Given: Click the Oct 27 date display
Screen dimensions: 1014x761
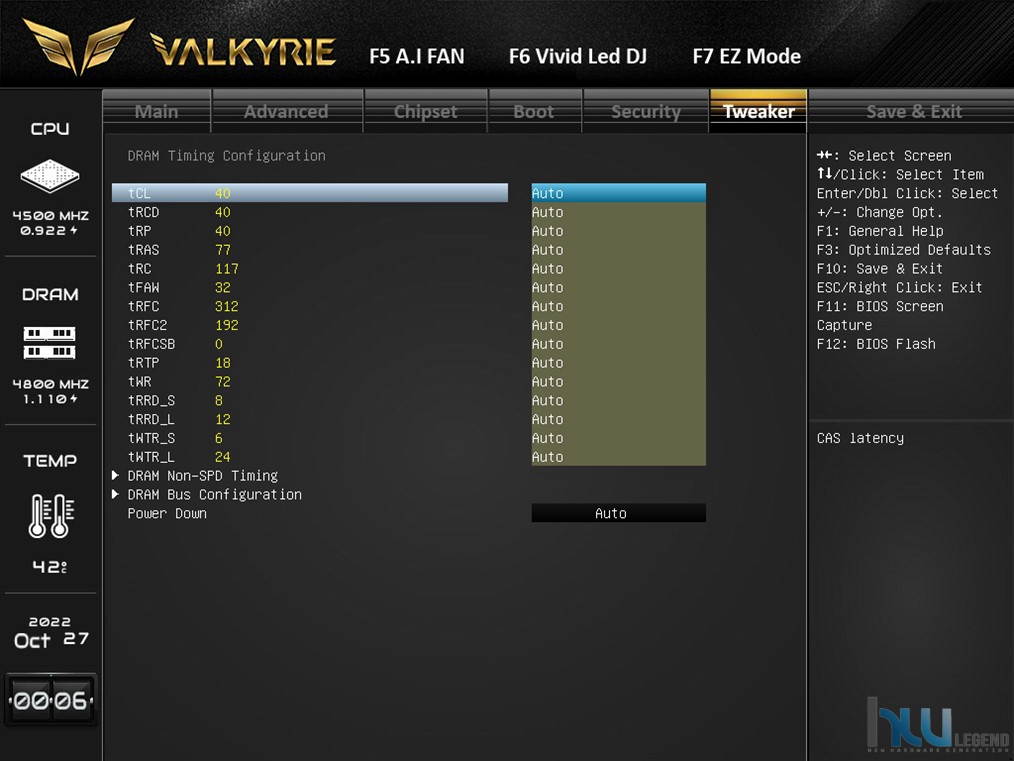Looking at the screenshot, I should (x=51, y=639).
